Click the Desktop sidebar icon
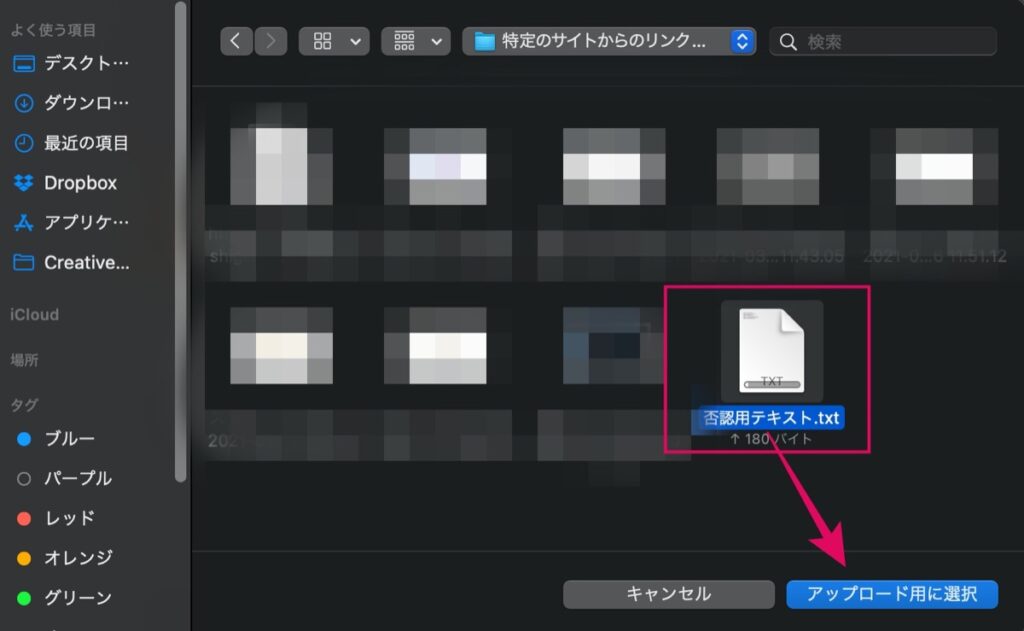This screenshot has height=631, width=1024. coord(24,64)
